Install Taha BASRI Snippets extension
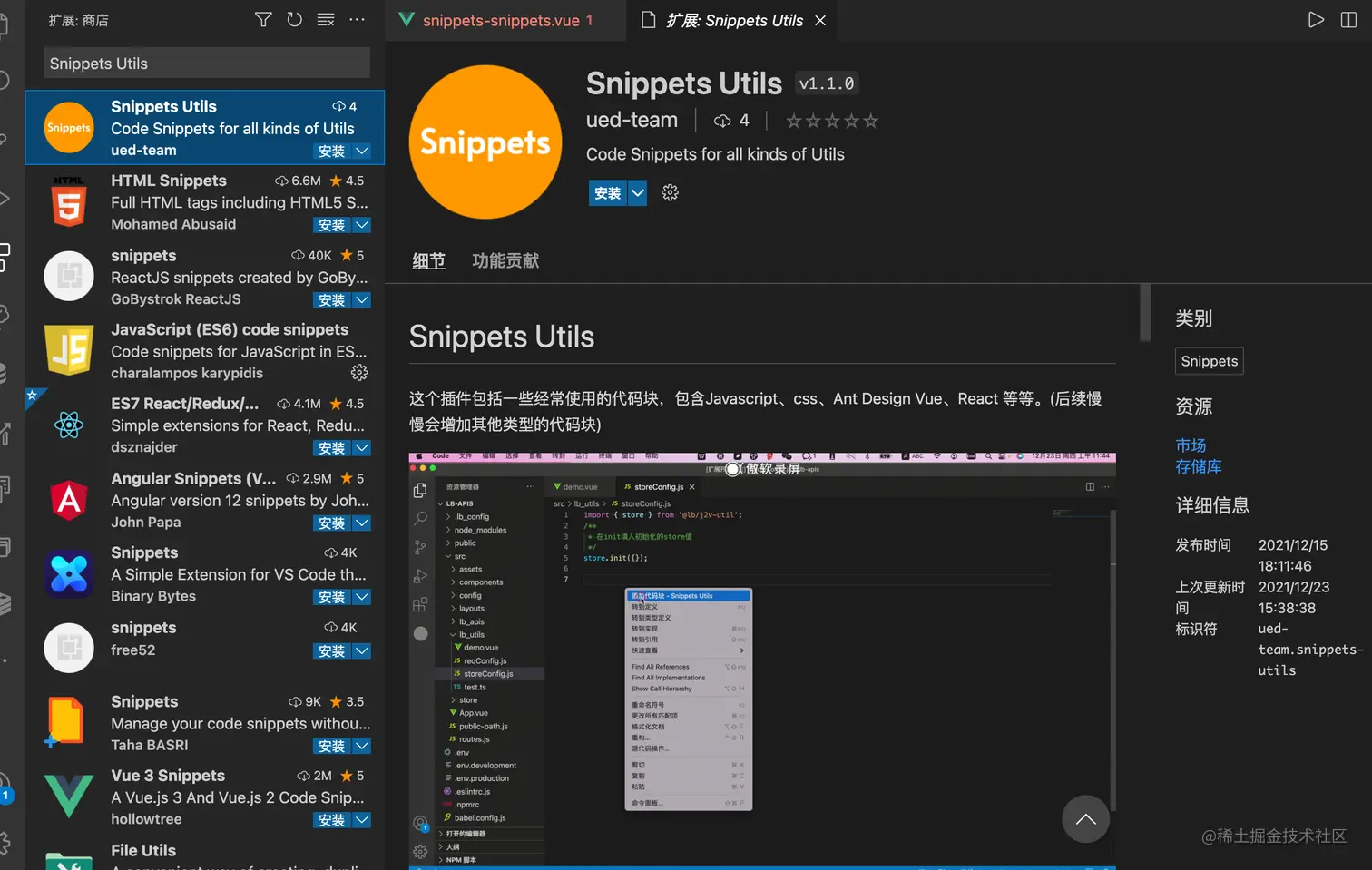The height and width of the screenshot is (870, 1372). tap(331, 746)
